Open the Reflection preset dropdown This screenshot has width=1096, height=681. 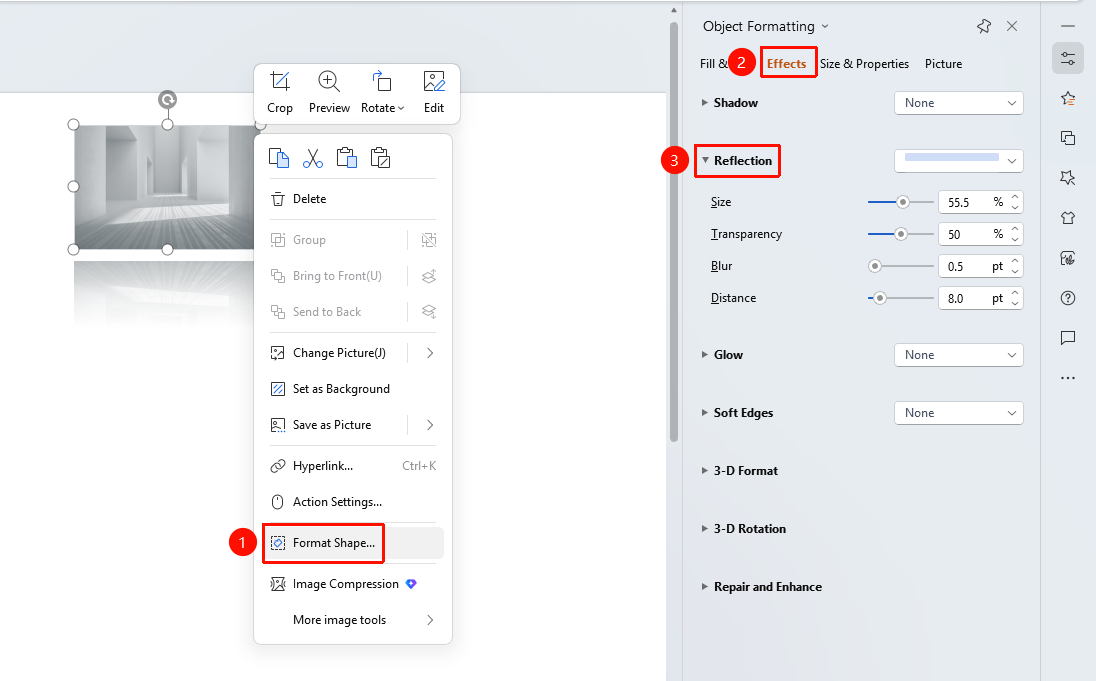pos(958,161)
